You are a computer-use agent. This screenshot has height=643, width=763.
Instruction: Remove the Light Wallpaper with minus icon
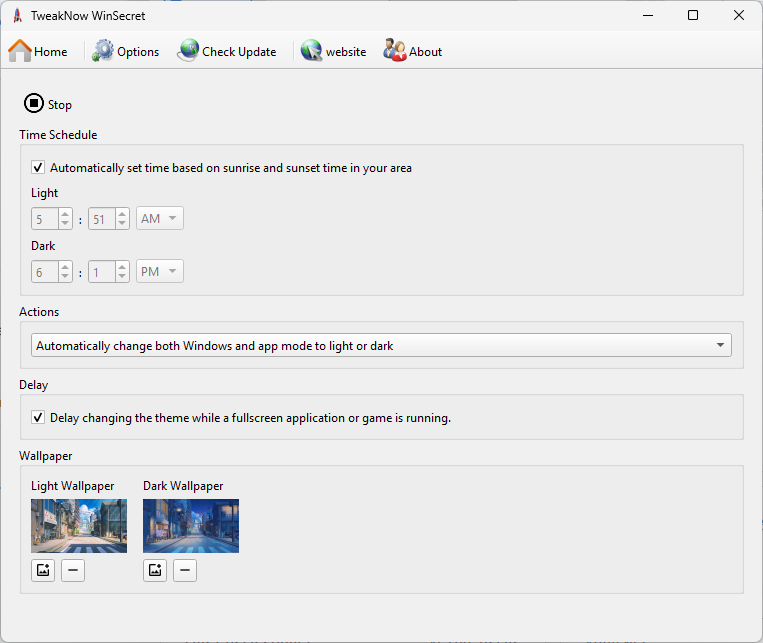73,571
